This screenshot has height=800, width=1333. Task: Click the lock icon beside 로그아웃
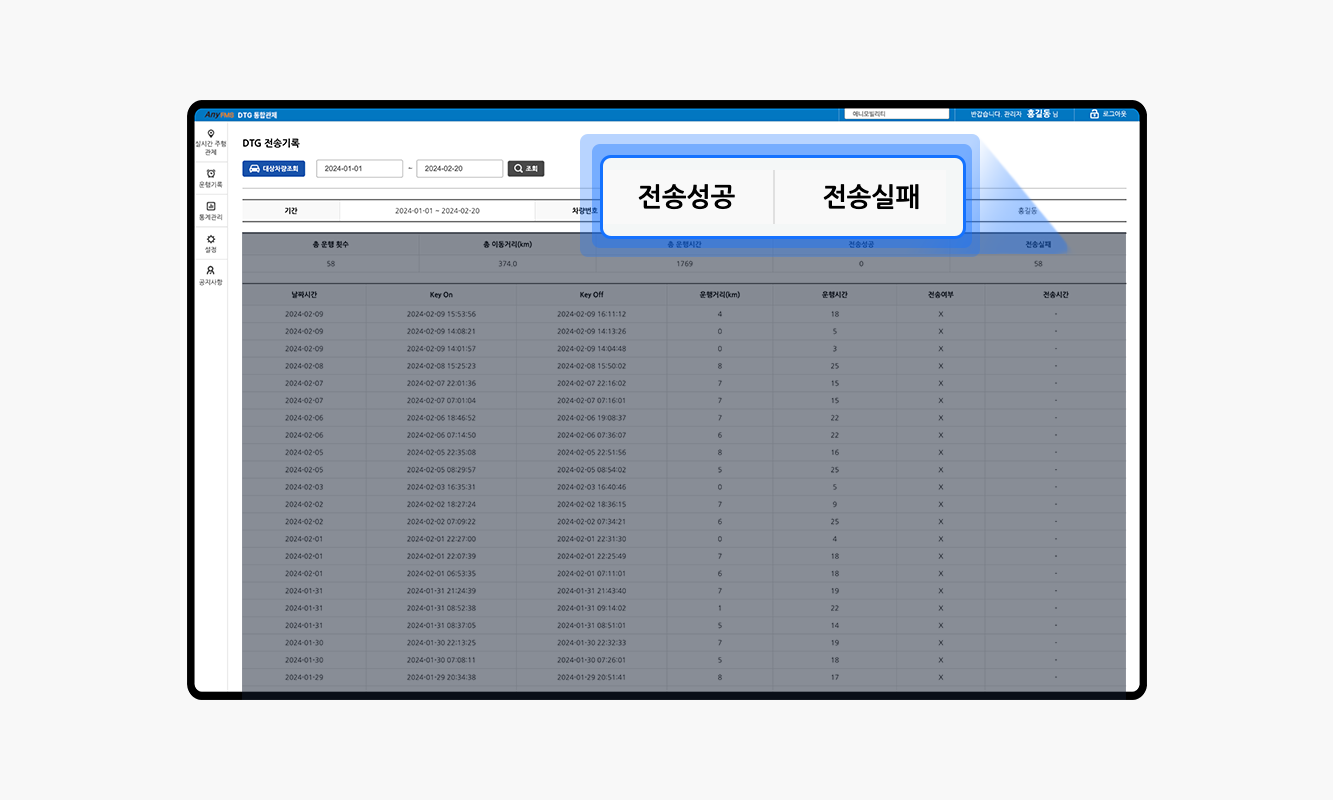1094,114
